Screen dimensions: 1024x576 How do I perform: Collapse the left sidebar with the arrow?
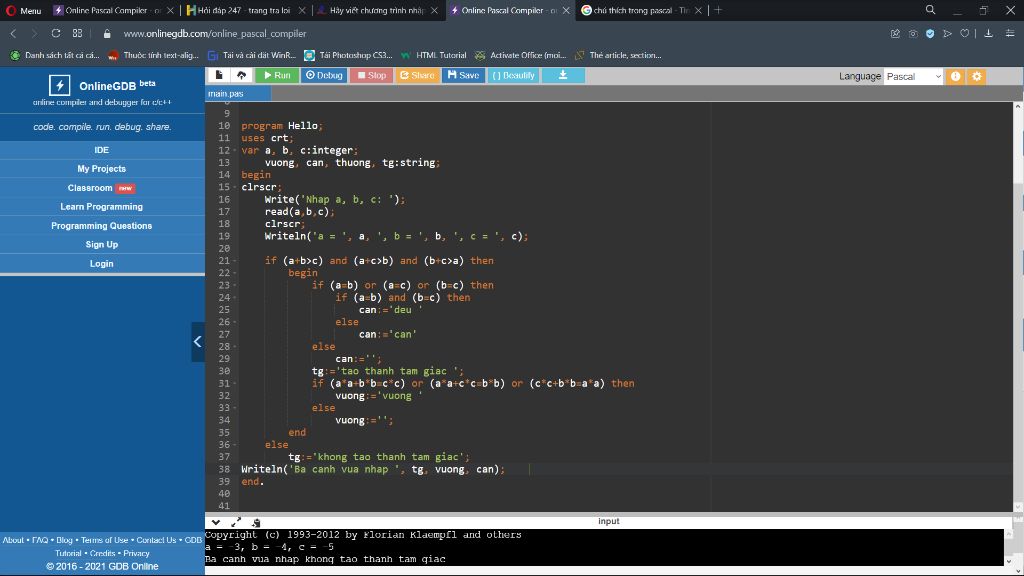point(197,342)
